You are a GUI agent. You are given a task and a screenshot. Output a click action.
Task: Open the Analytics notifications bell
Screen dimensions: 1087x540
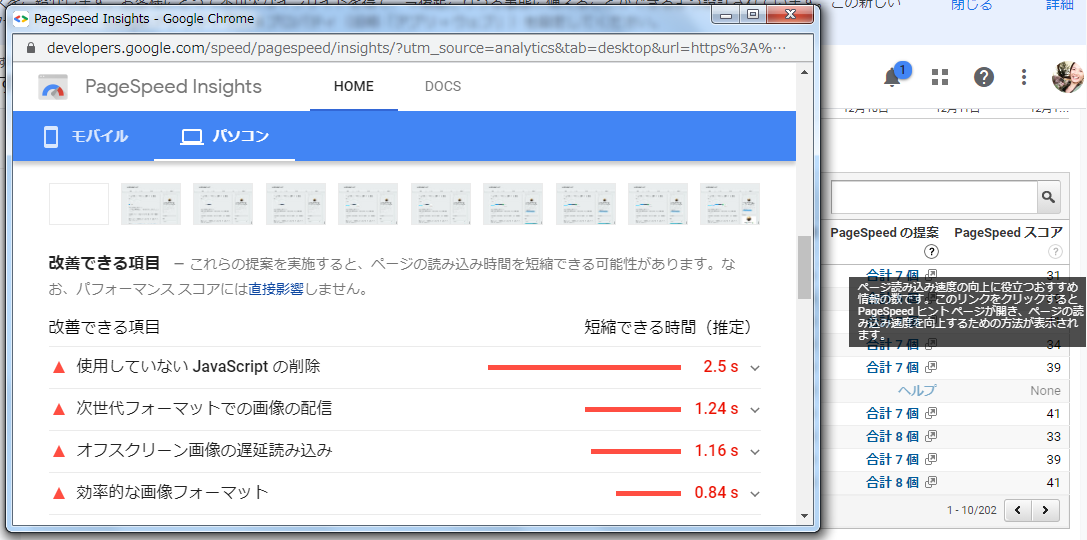tap(892, 78)
